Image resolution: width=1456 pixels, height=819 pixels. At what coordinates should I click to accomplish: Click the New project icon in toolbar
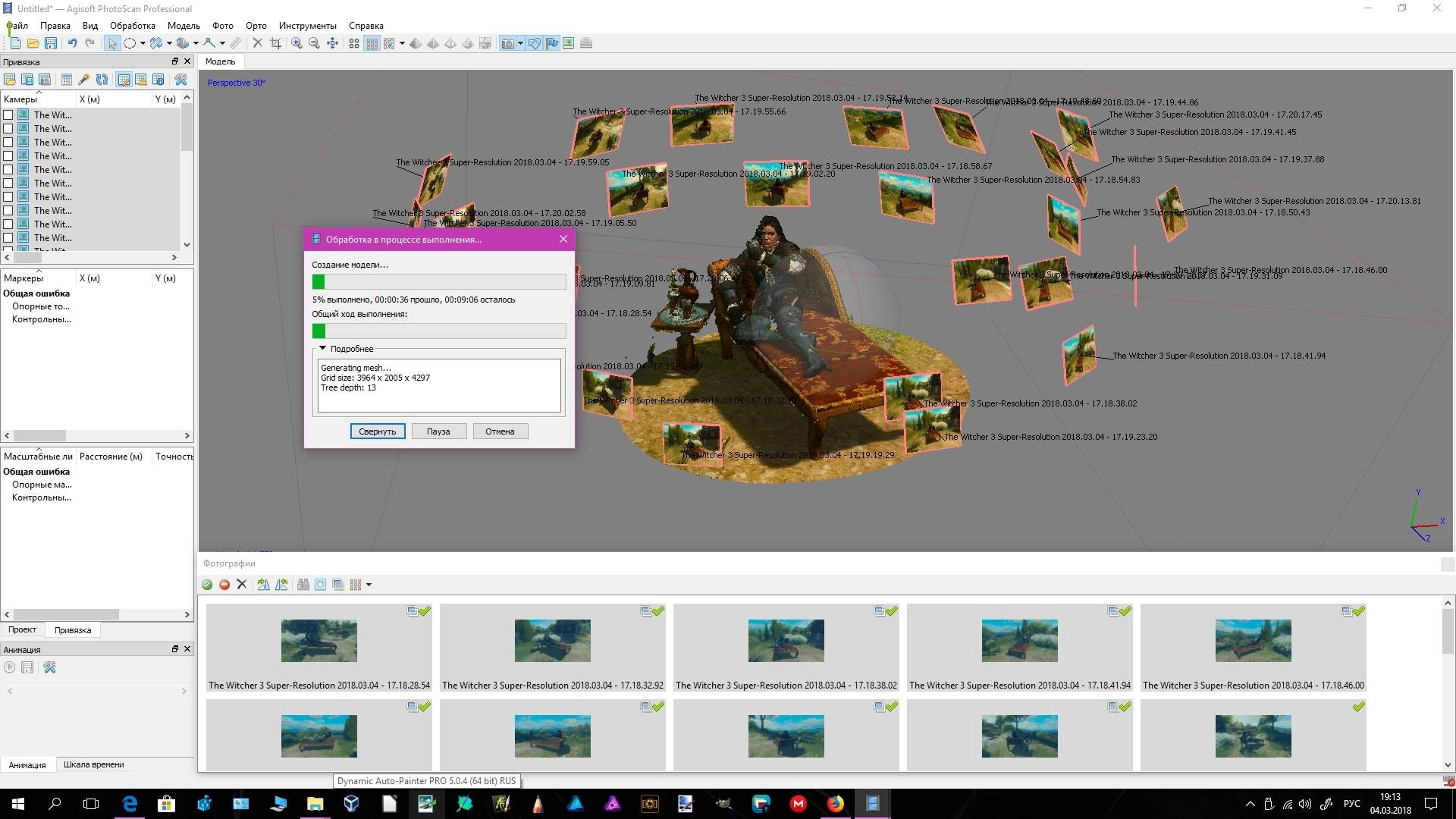pyautogui.click(x=15, y=43)
